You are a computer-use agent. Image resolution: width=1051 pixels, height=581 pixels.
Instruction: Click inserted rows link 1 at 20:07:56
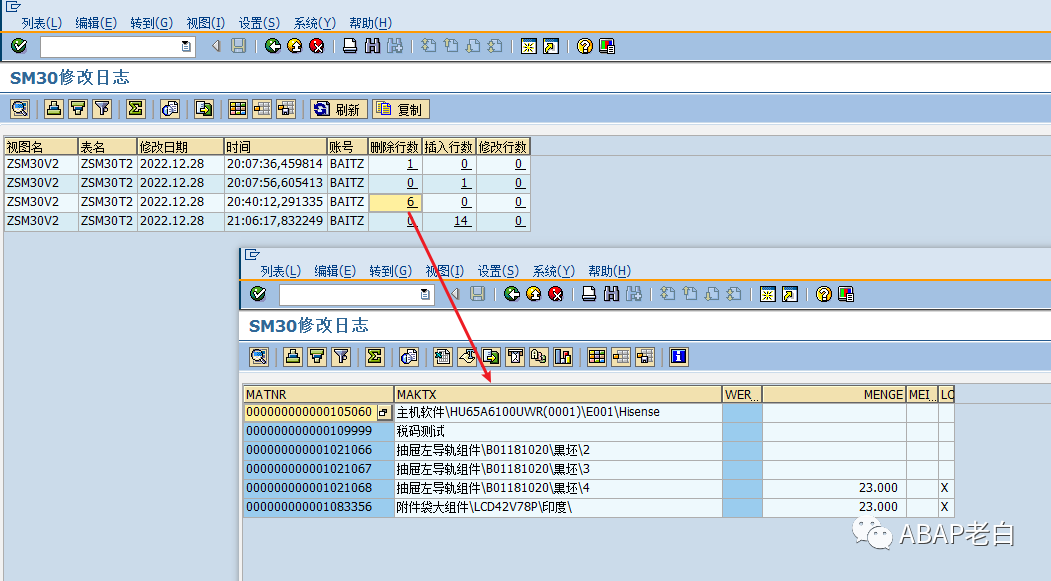465,182
